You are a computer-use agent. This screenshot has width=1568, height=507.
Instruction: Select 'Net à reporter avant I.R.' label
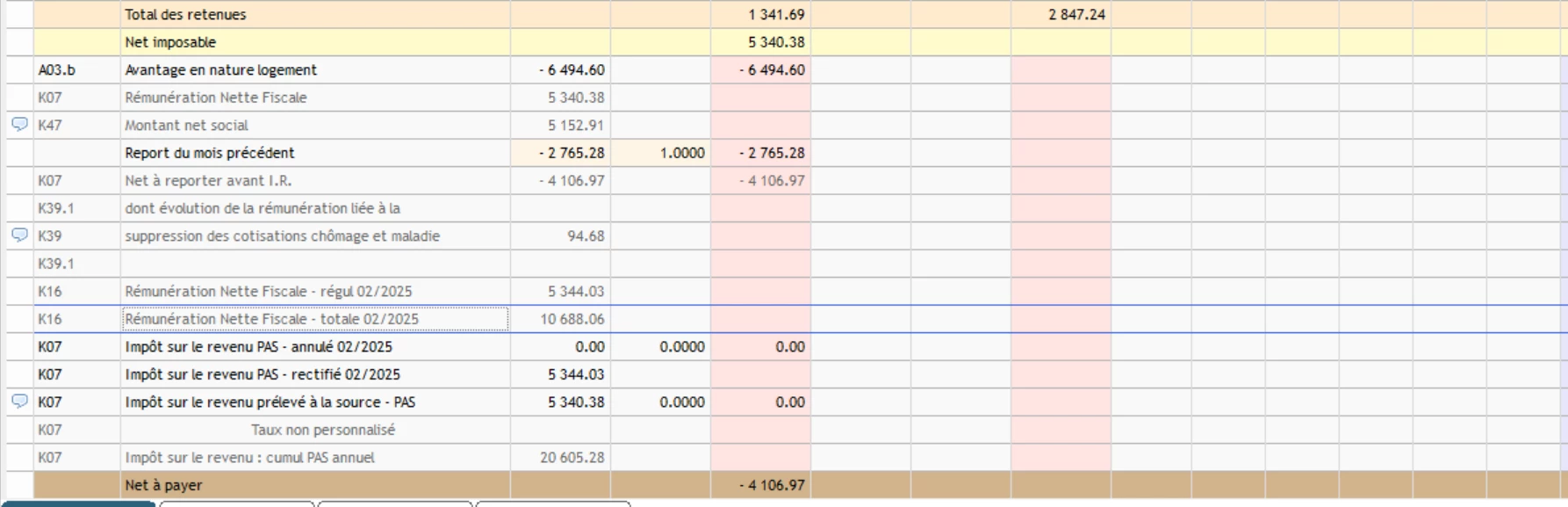pos(208,180)
